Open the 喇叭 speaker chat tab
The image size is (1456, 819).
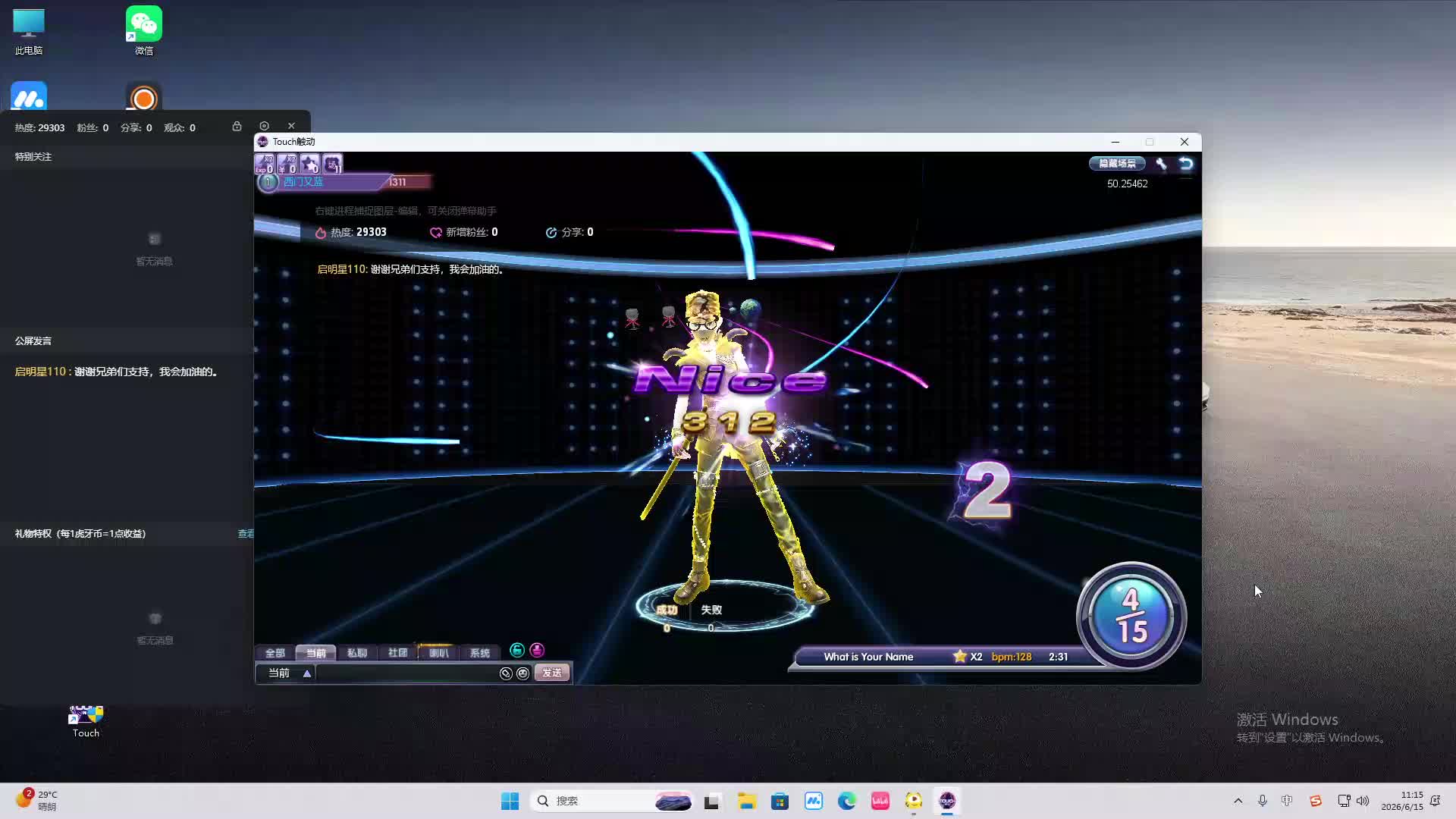439,653
